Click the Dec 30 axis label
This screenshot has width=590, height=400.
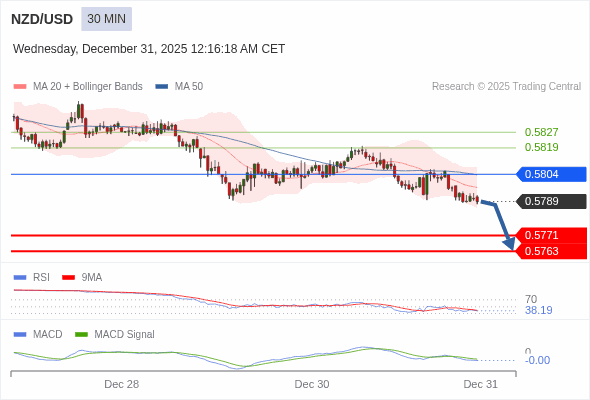(312, 384)
